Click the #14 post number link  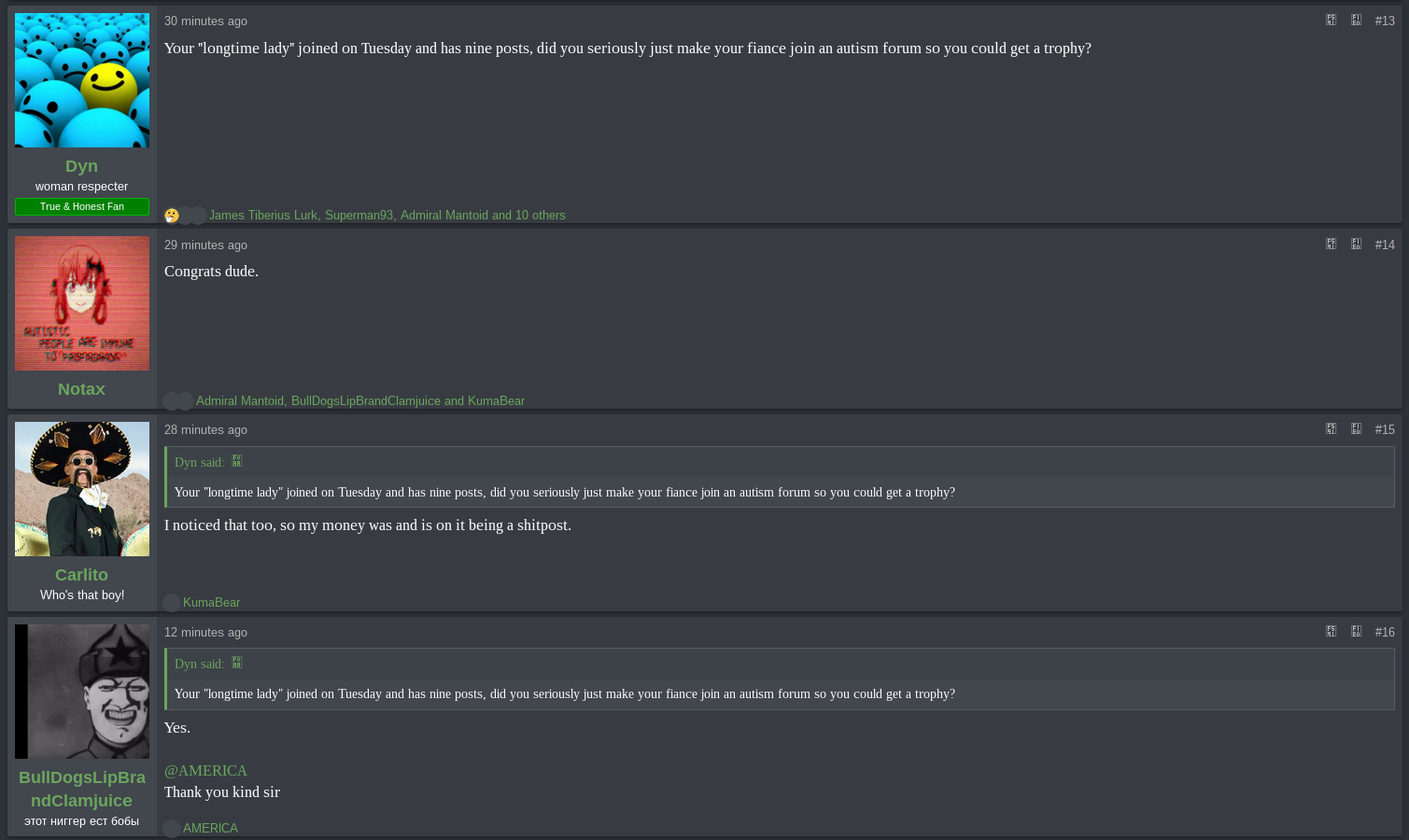pos(1385,245)
